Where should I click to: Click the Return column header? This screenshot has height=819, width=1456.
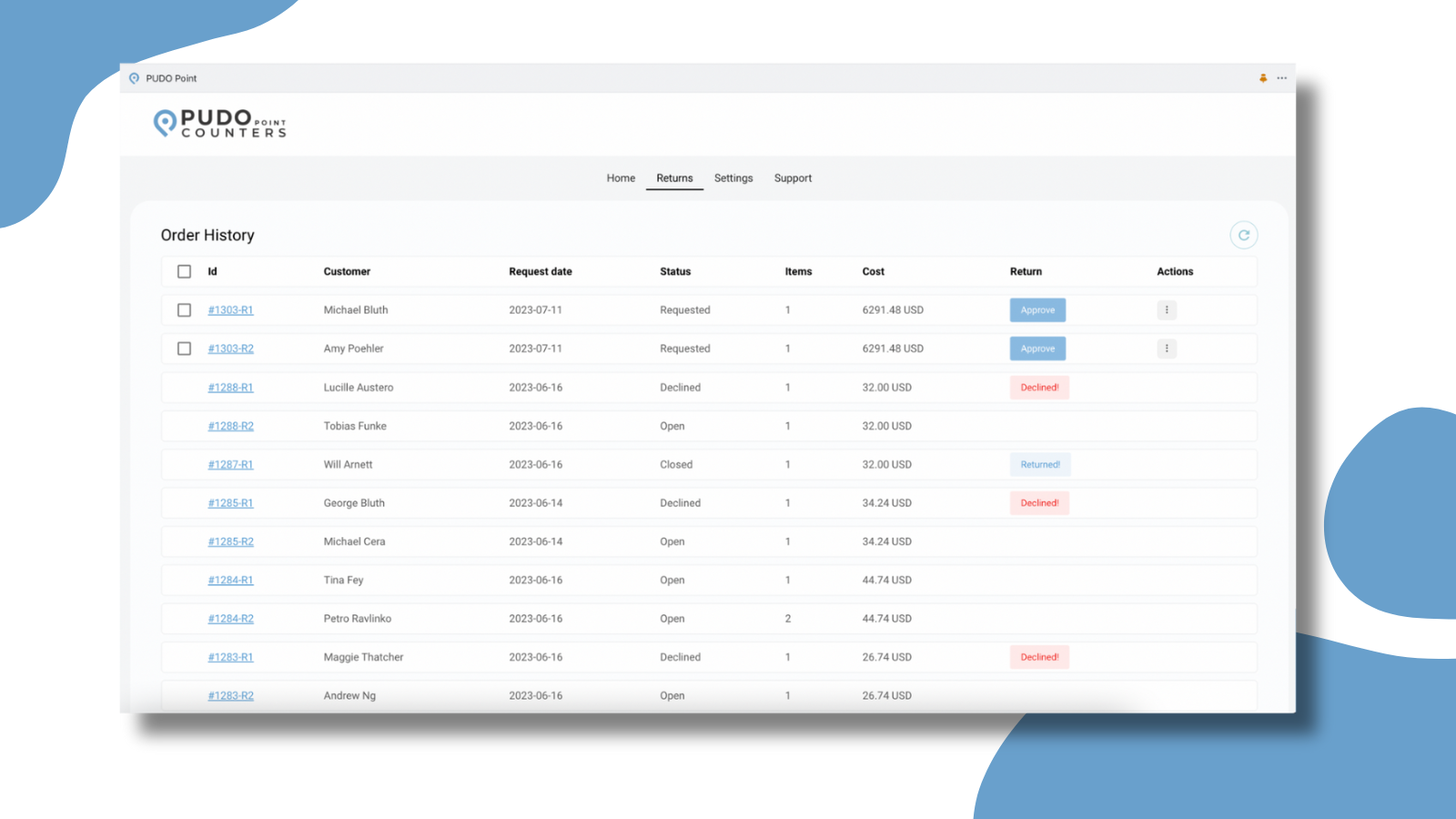(1026, 271)
